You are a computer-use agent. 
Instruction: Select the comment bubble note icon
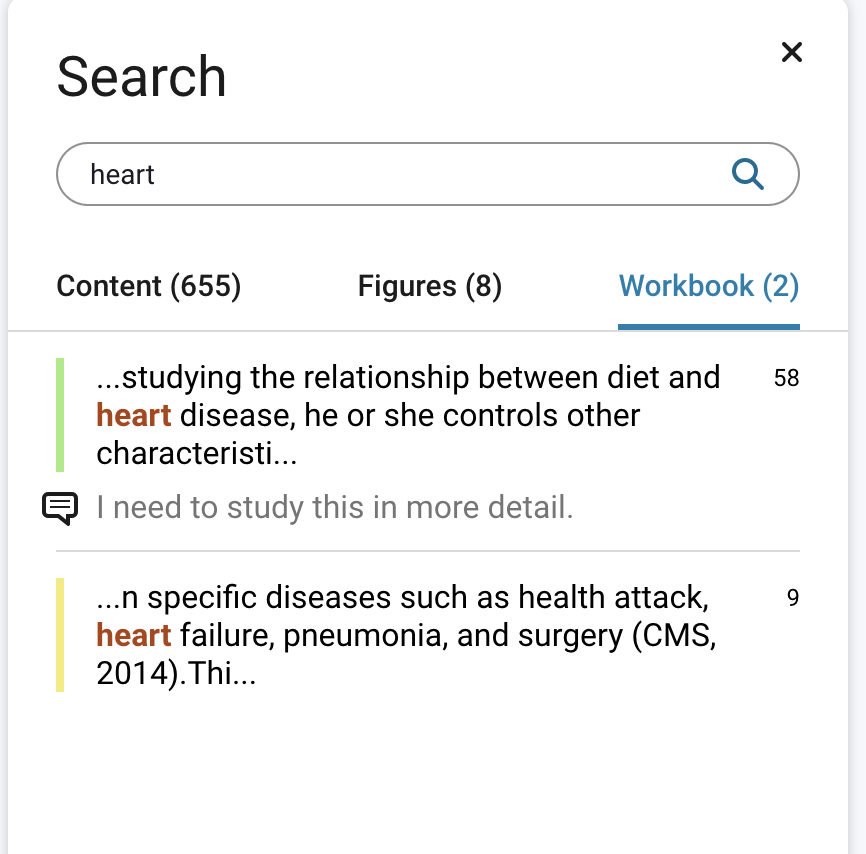click(62, 507)
